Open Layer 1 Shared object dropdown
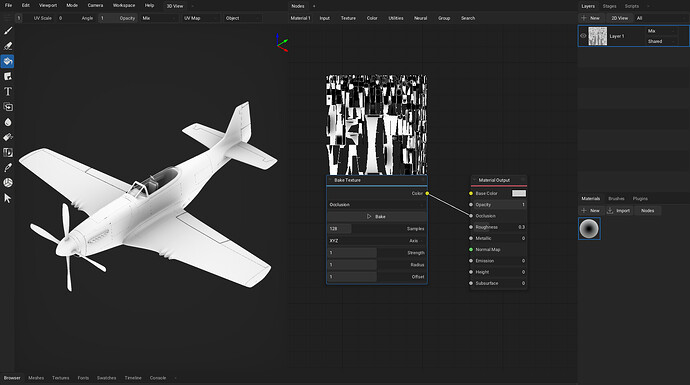Viewport: 690px width, 385px height. tap(661, 41)
